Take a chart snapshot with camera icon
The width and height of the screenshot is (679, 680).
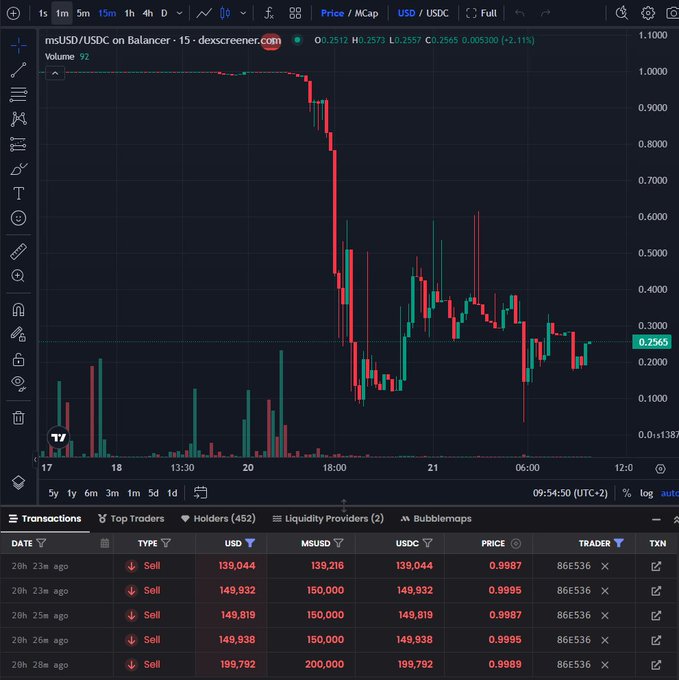click(x=672, y=13)
